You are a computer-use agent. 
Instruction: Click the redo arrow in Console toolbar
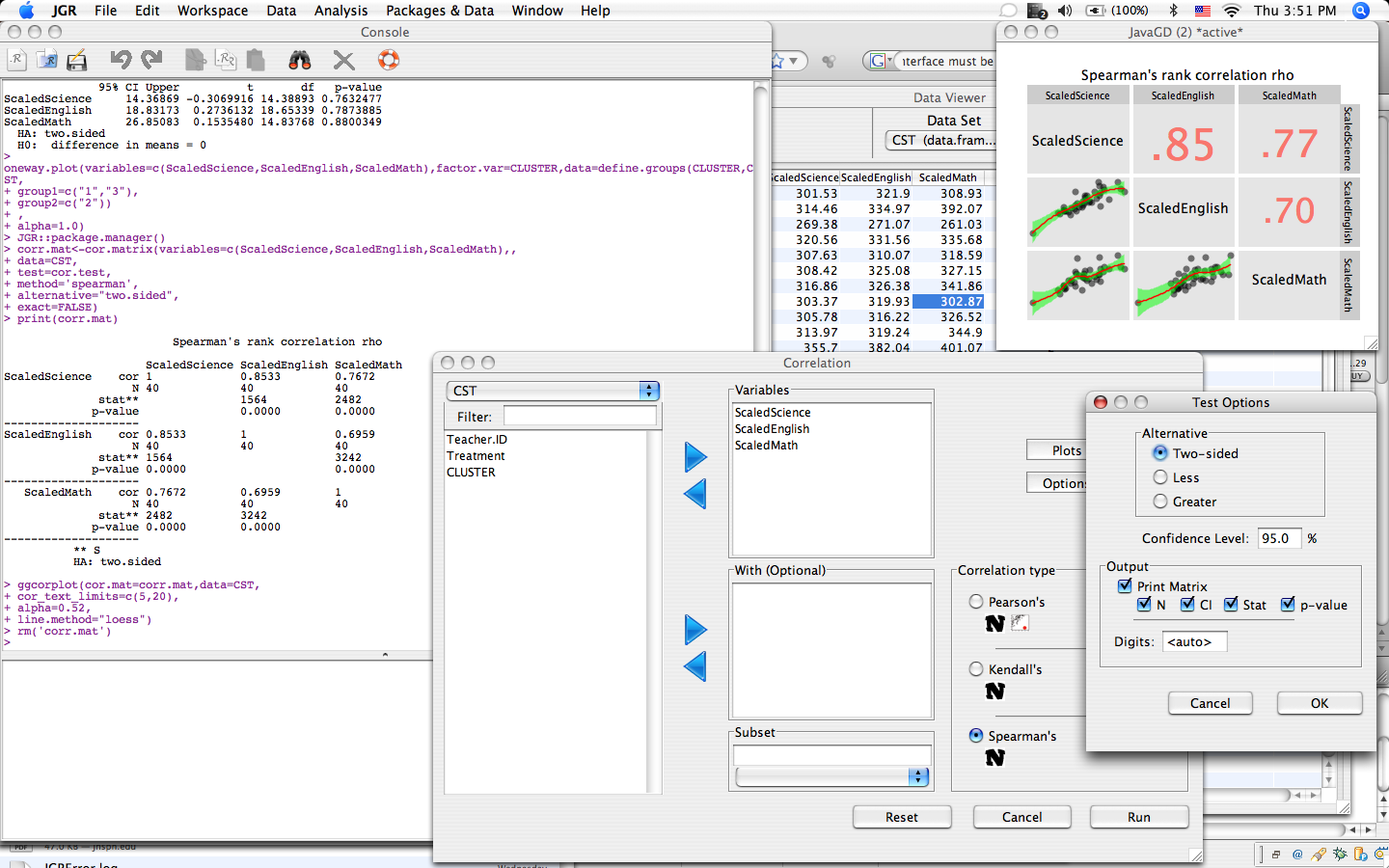tap(151, 60)
